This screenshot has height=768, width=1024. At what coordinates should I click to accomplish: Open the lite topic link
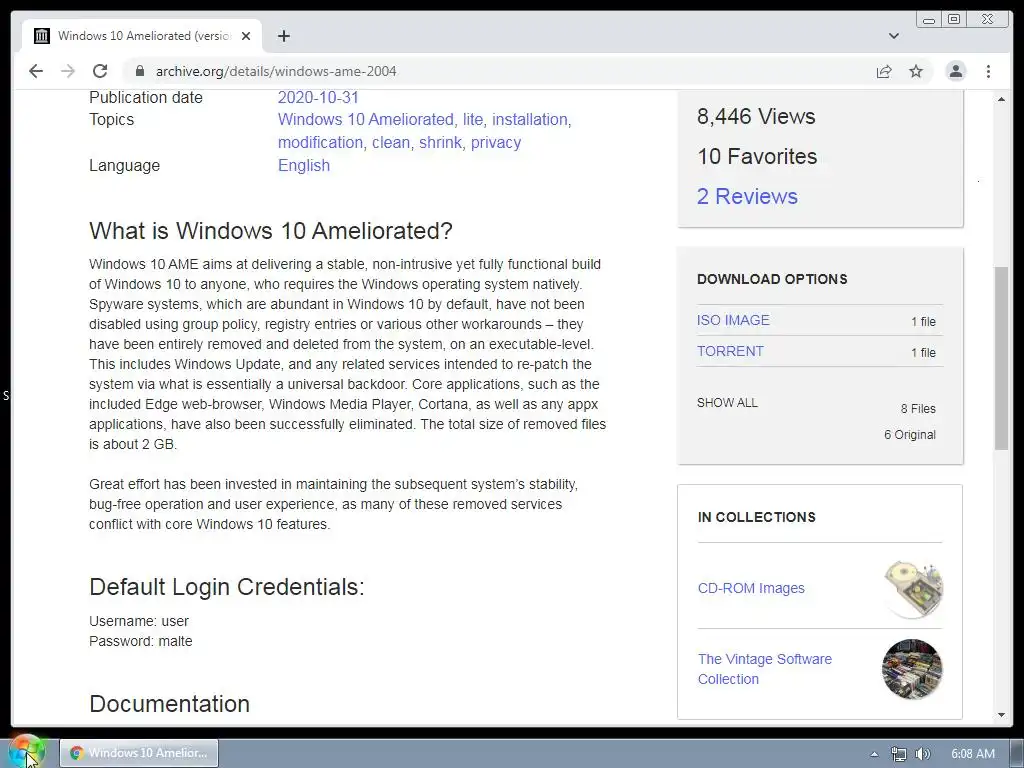[472, 120]
